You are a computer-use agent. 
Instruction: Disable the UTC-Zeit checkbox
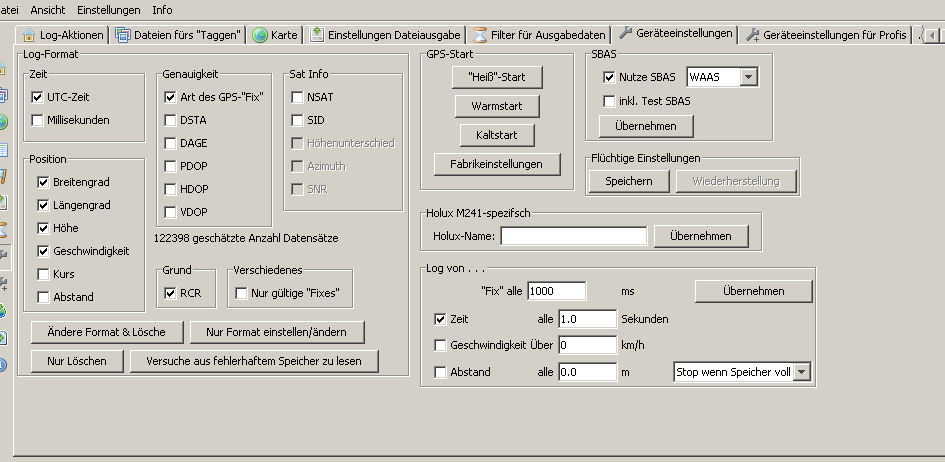coord(38,97)
